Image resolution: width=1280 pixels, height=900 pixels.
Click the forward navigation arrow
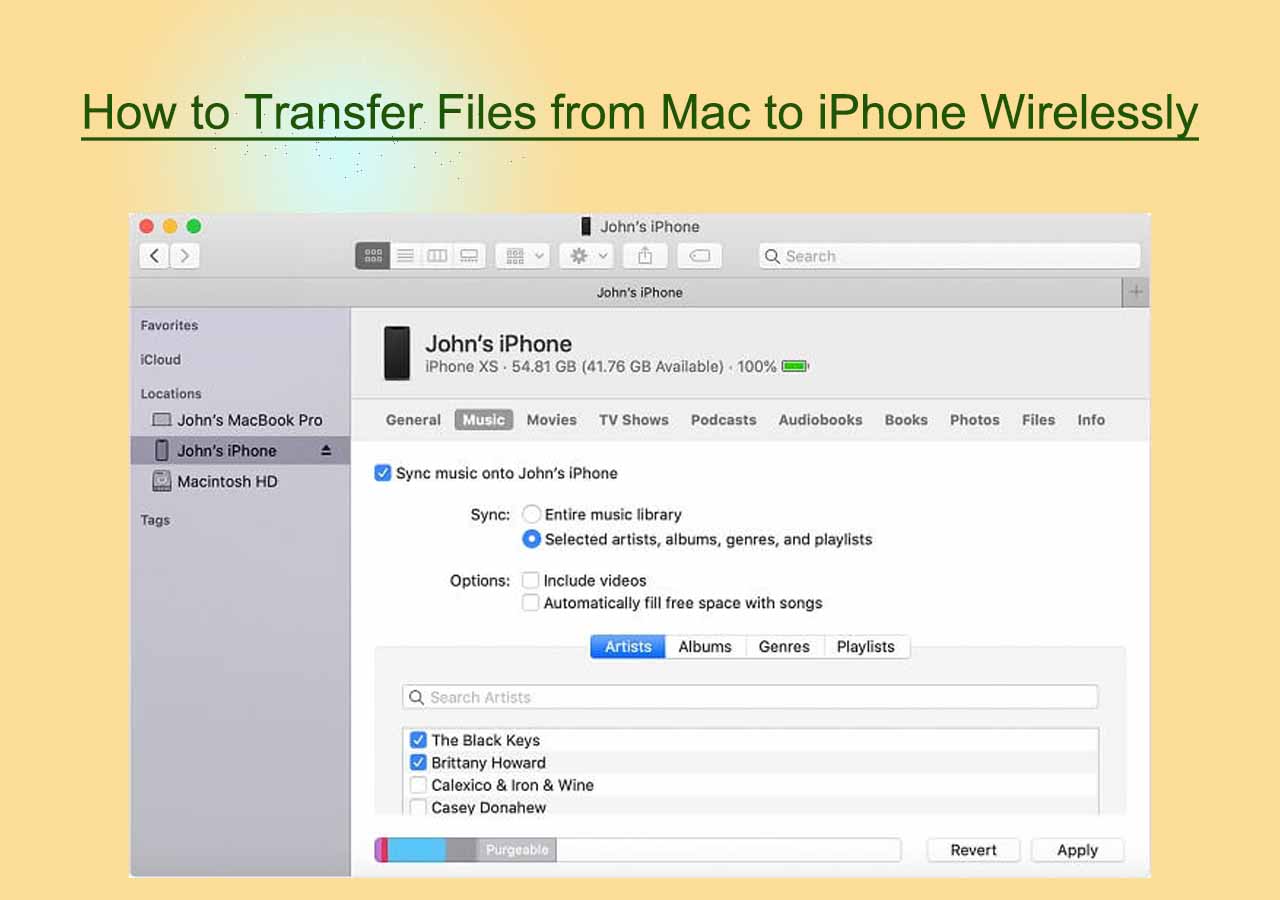pyautogui.click(x=185, y=255)
